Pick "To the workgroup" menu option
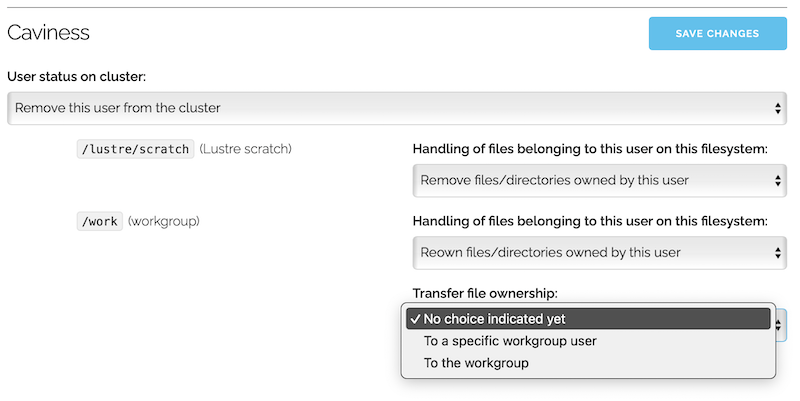Screen dimensions: 800x401 pos(476,363)
